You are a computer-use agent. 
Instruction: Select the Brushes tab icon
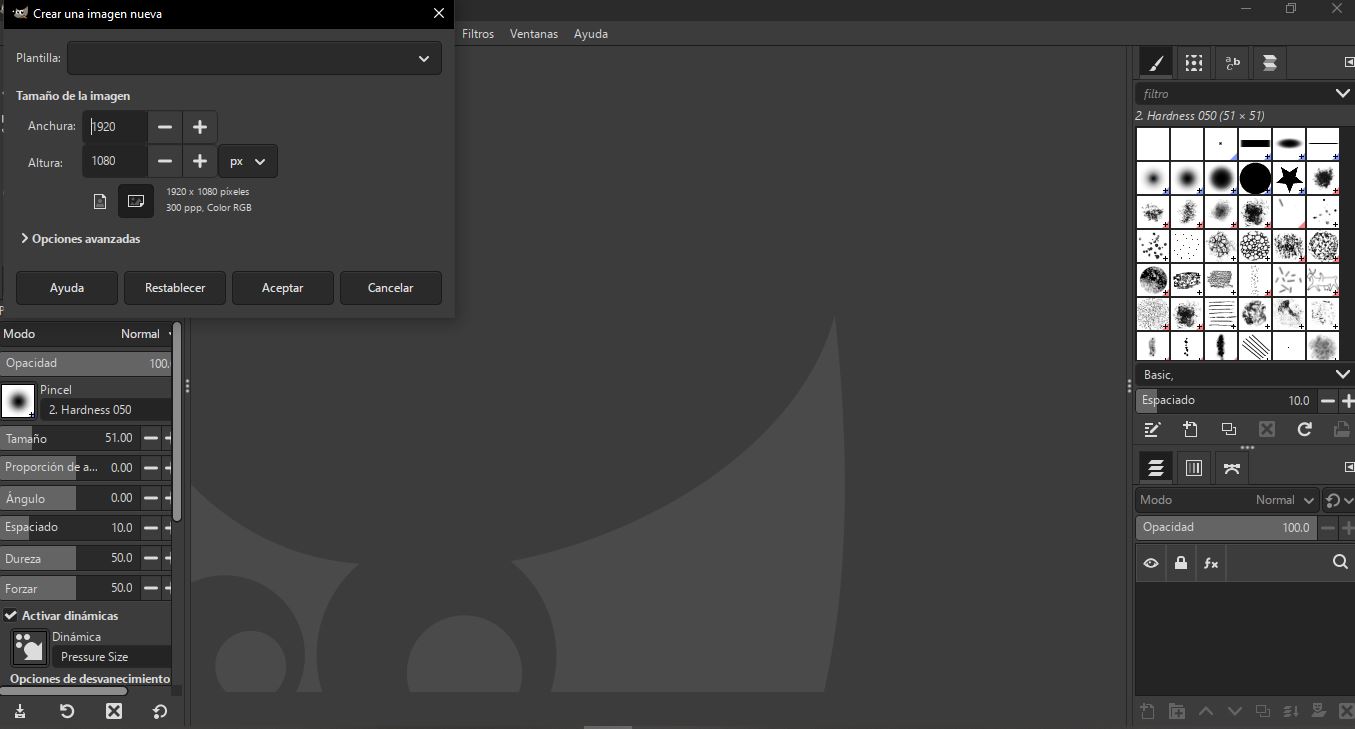1155,63
